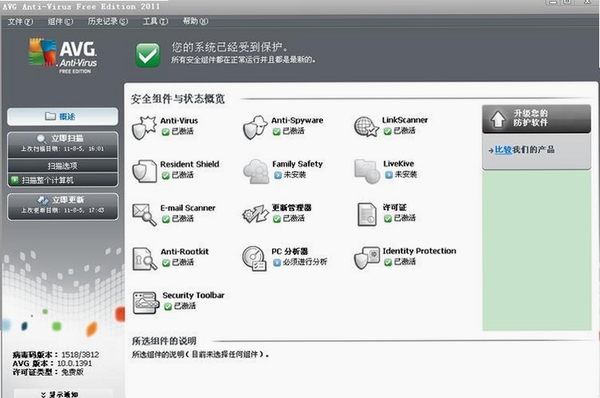Screen dimensions: 600x398
Task: Click the LiveKive label
Action: coord(399,163)
